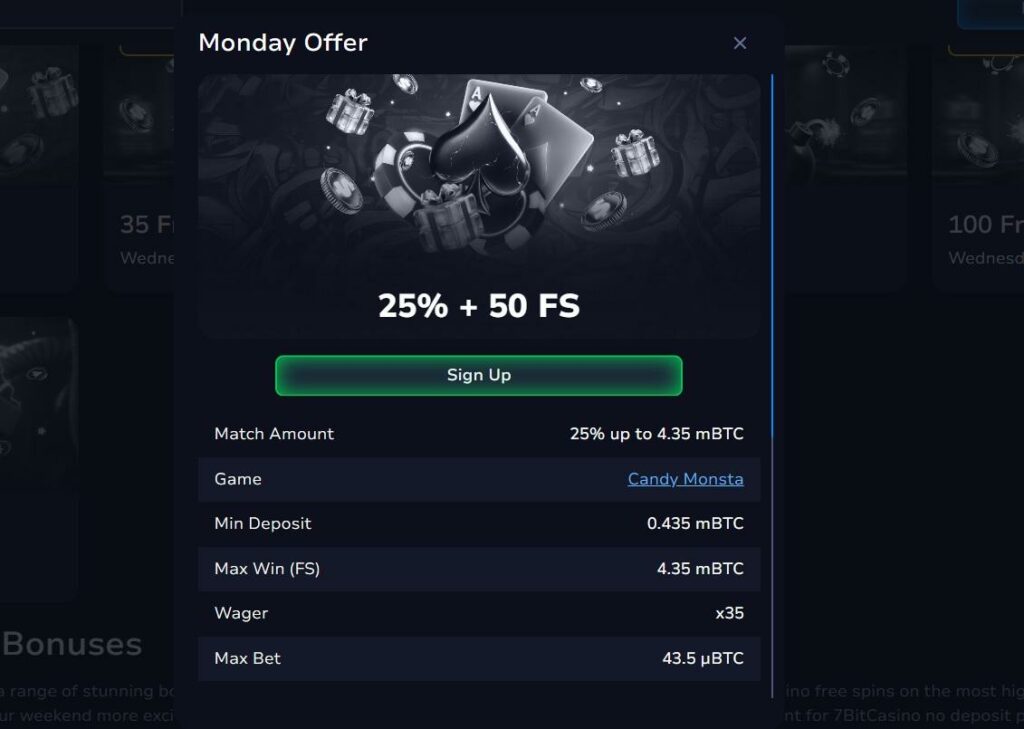Close the Monday Offer modal via the X
This screenshot has width=1024, height=729.
click(x=740, y=43)
